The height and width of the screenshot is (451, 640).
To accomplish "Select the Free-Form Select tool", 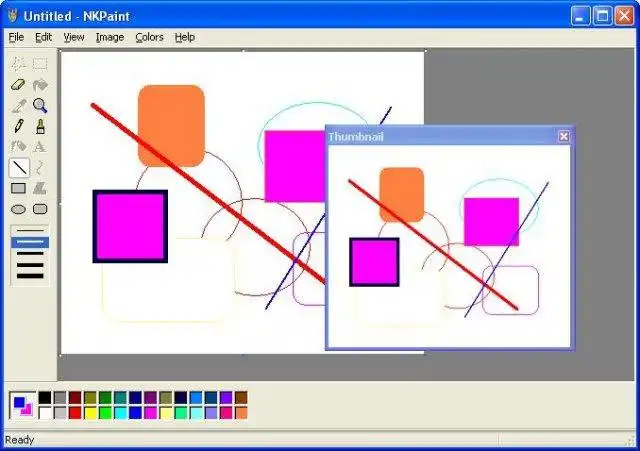I will pos(18,64).
